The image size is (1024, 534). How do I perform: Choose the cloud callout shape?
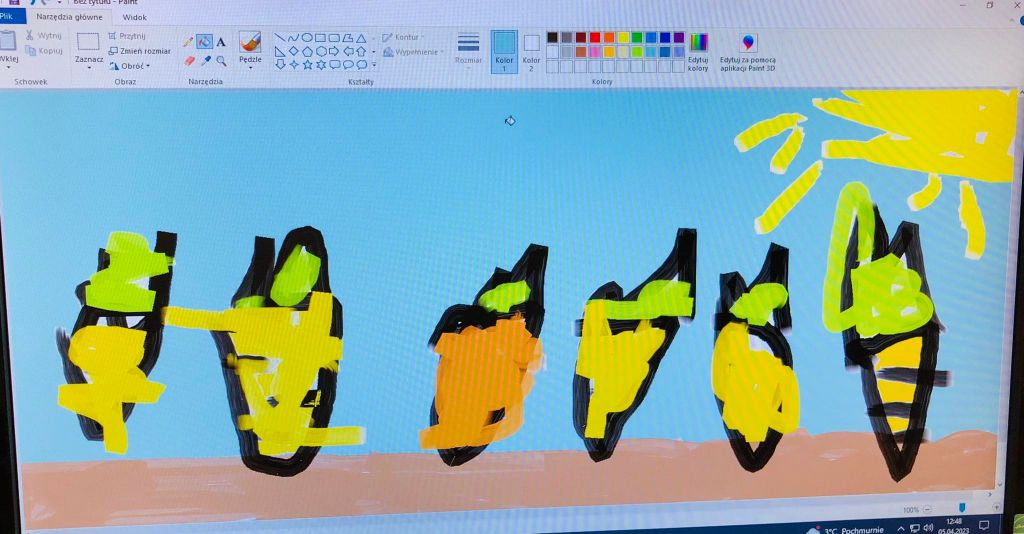(x=361, y=64)
